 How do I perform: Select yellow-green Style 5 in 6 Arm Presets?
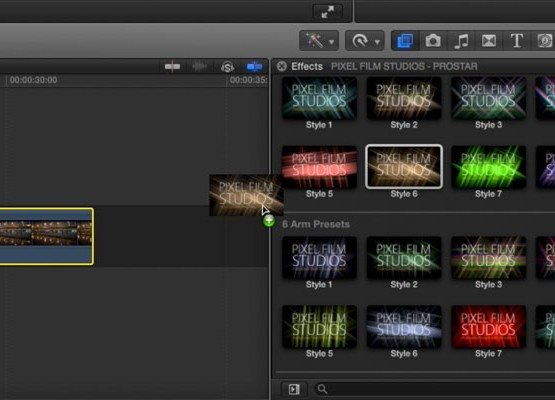point(319,326)
